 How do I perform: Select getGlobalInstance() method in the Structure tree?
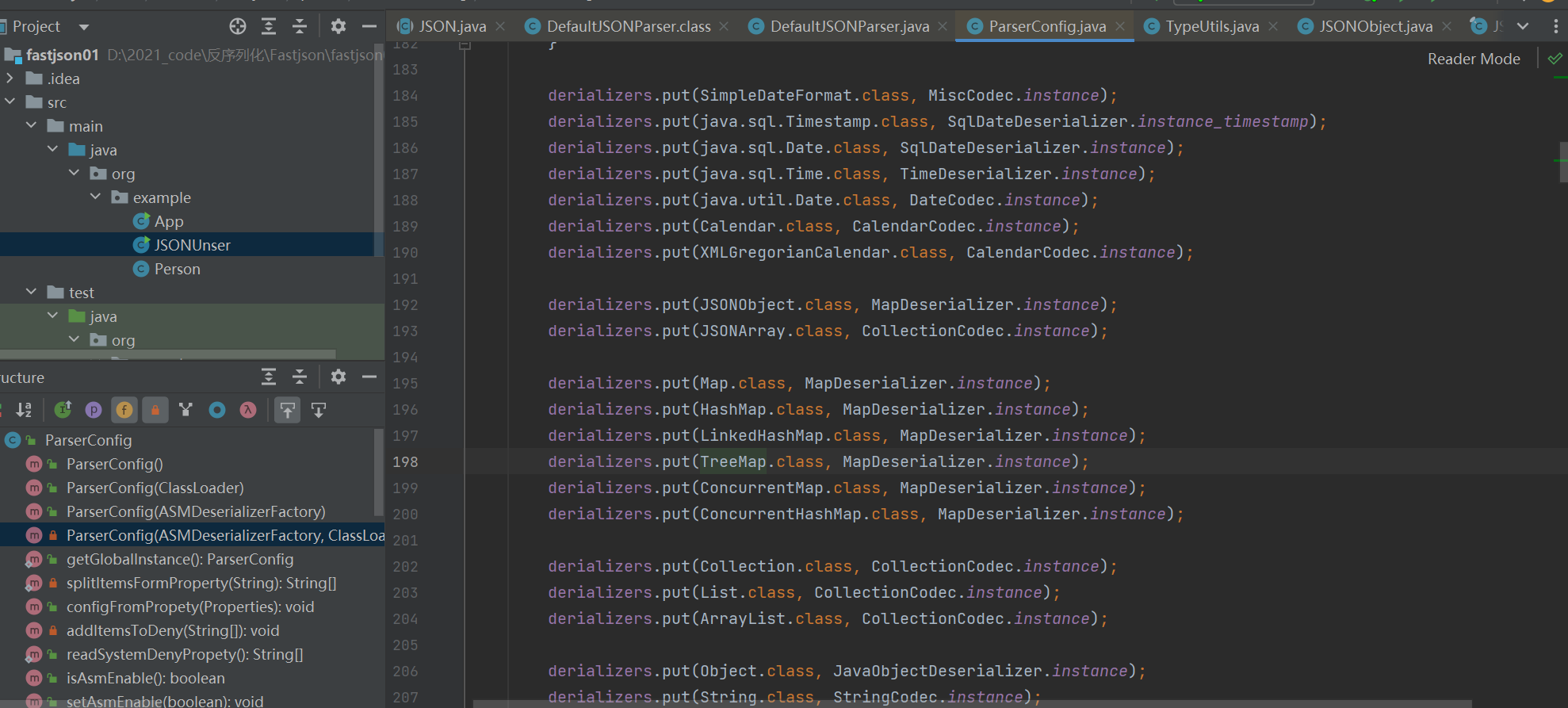coord(179,559)
